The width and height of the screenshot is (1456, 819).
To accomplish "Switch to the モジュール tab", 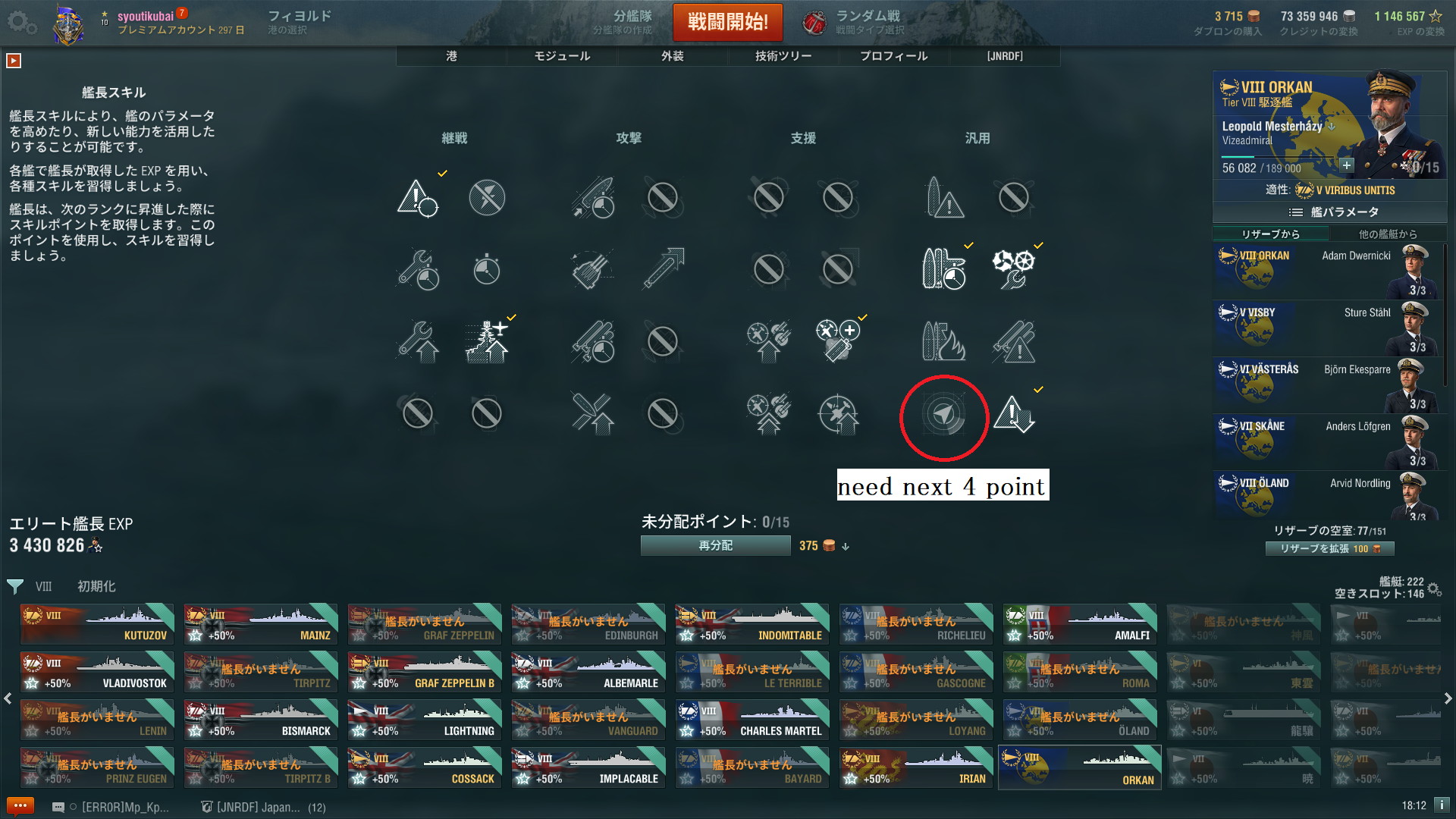I will 562,56.
